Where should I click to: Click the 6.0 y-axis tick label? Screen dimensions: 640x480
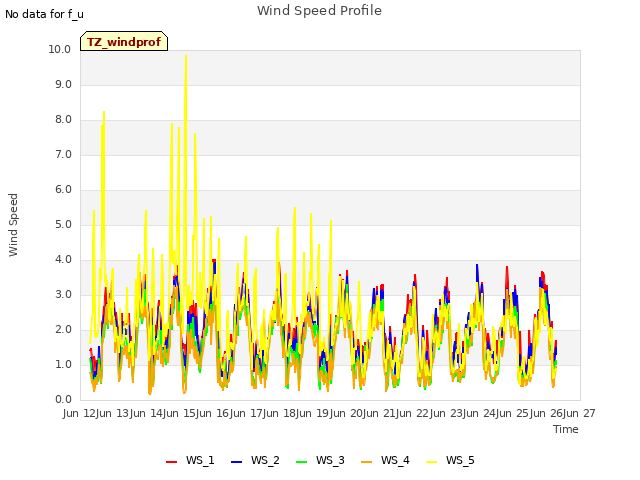pos(63,189)
